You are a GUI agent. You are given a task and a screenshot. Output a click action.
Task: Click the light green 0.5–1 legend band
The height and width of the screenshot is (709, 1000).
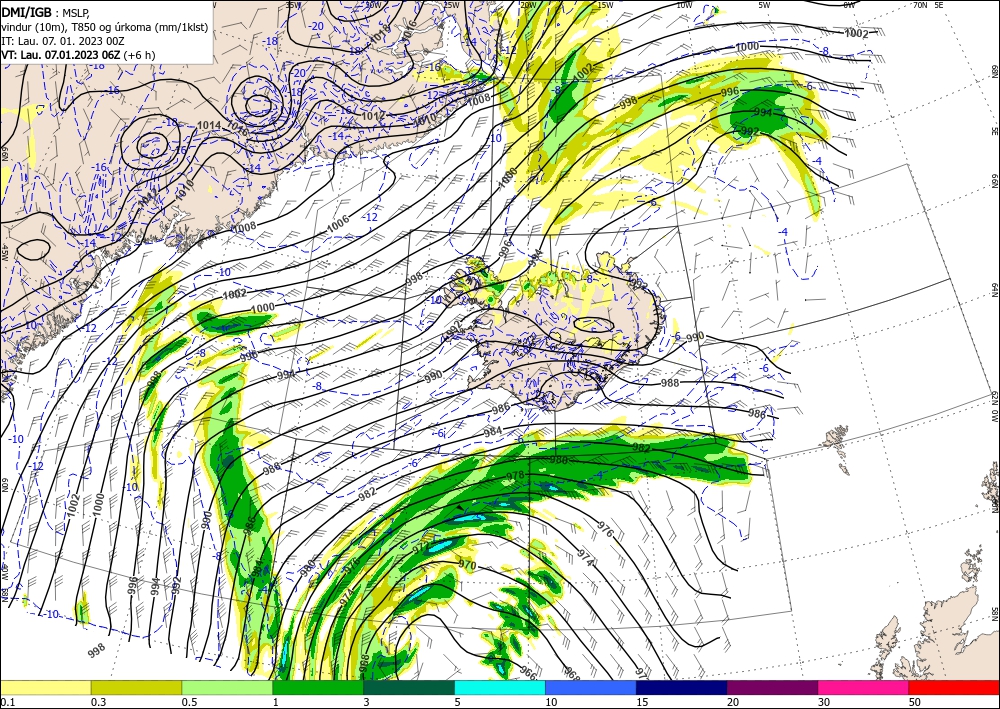coord(227,687)
